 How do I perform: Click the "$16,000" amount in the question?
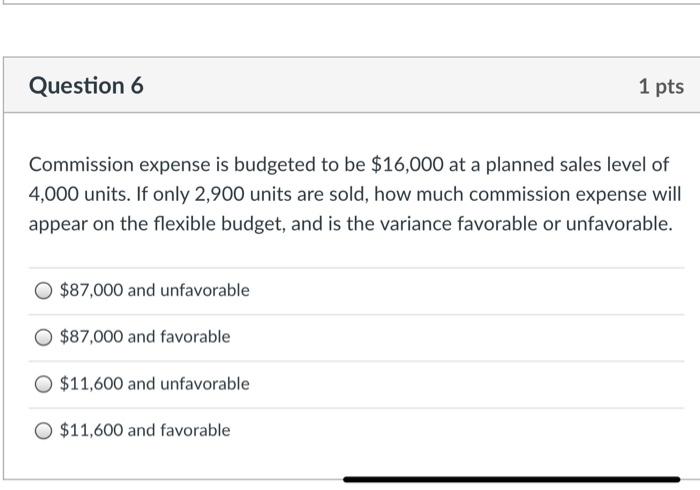click(403, 164)
